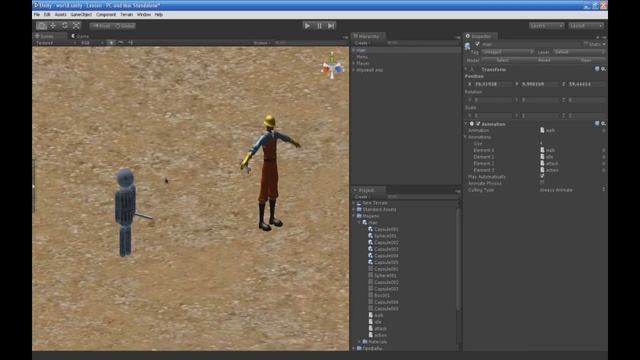Toggle scene lighting button in Scene view bar
640x360 pixels.
[111, 42]
